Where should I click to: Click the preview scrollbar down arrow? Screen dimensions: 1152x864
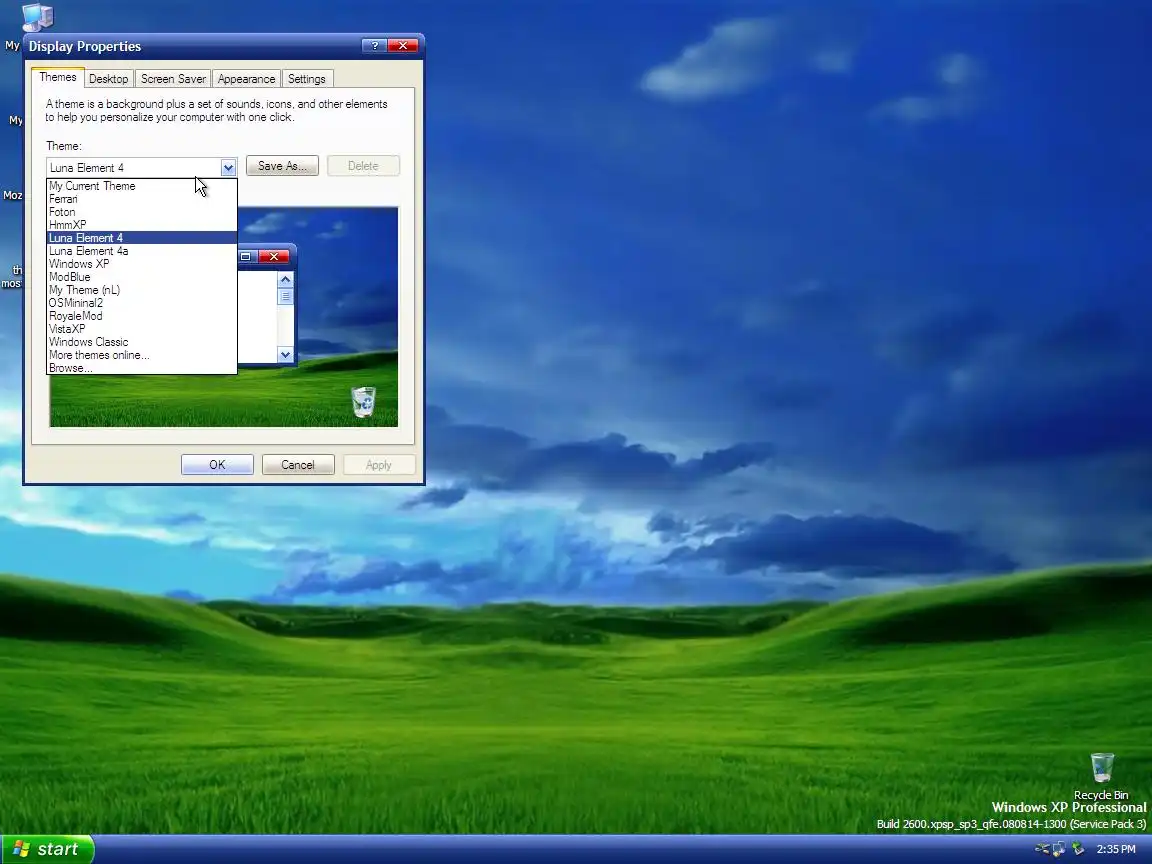tap(286, 356)
